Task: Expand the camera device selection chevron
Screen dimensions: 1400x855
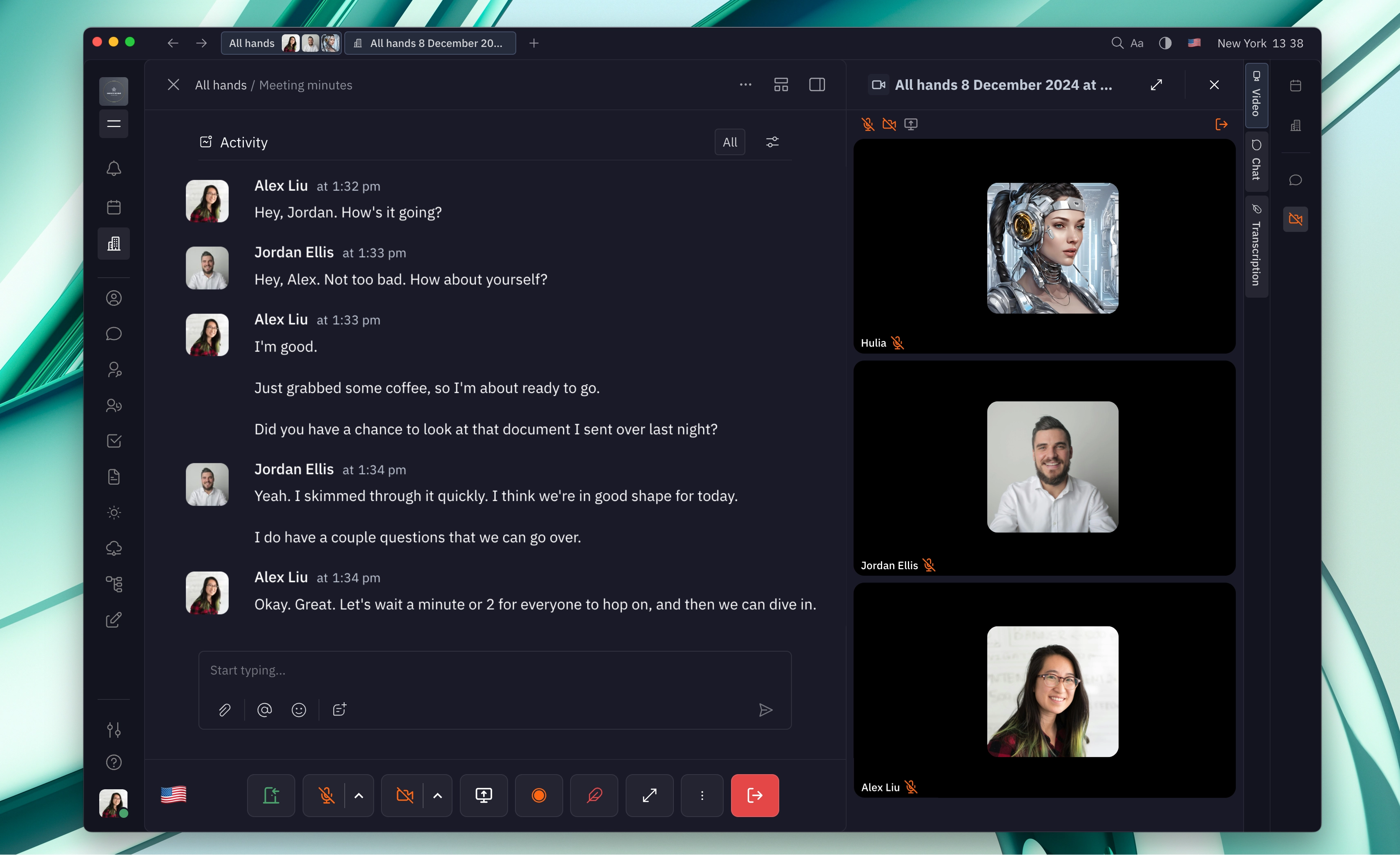Action: tap(437, 795)
